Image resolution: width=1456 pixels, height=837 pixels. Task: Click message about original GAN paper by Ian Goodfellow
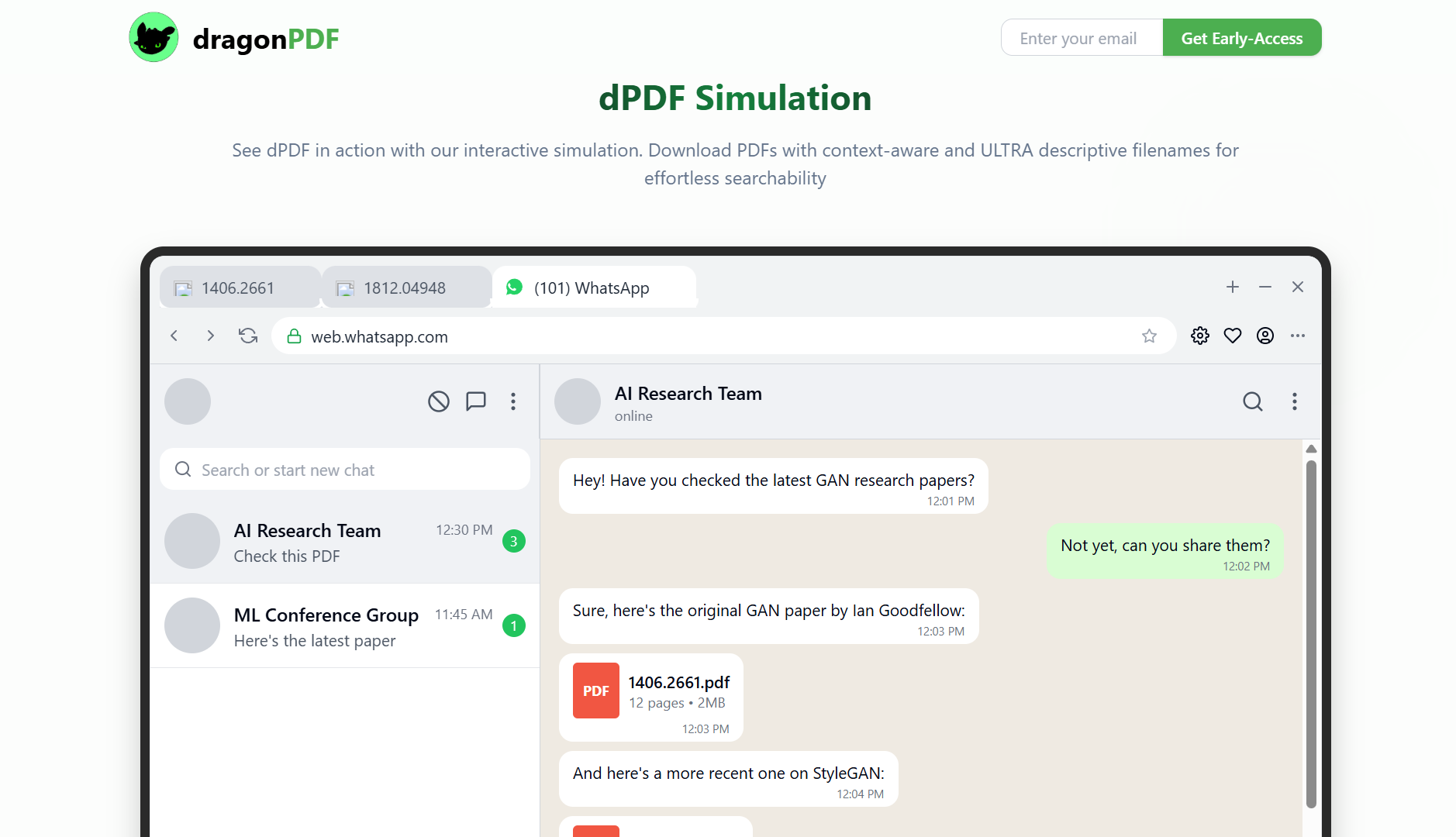(769, 616)
